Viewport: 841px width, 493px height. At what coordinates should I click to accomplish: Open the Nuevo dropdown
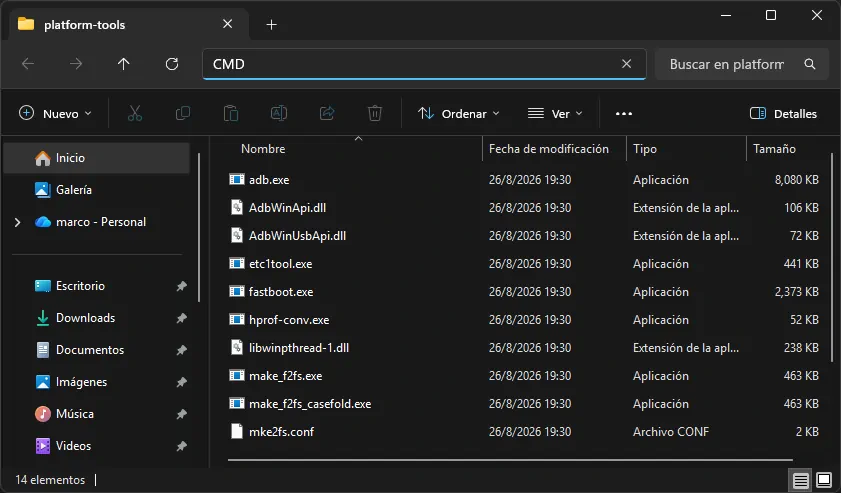(55, 113)
